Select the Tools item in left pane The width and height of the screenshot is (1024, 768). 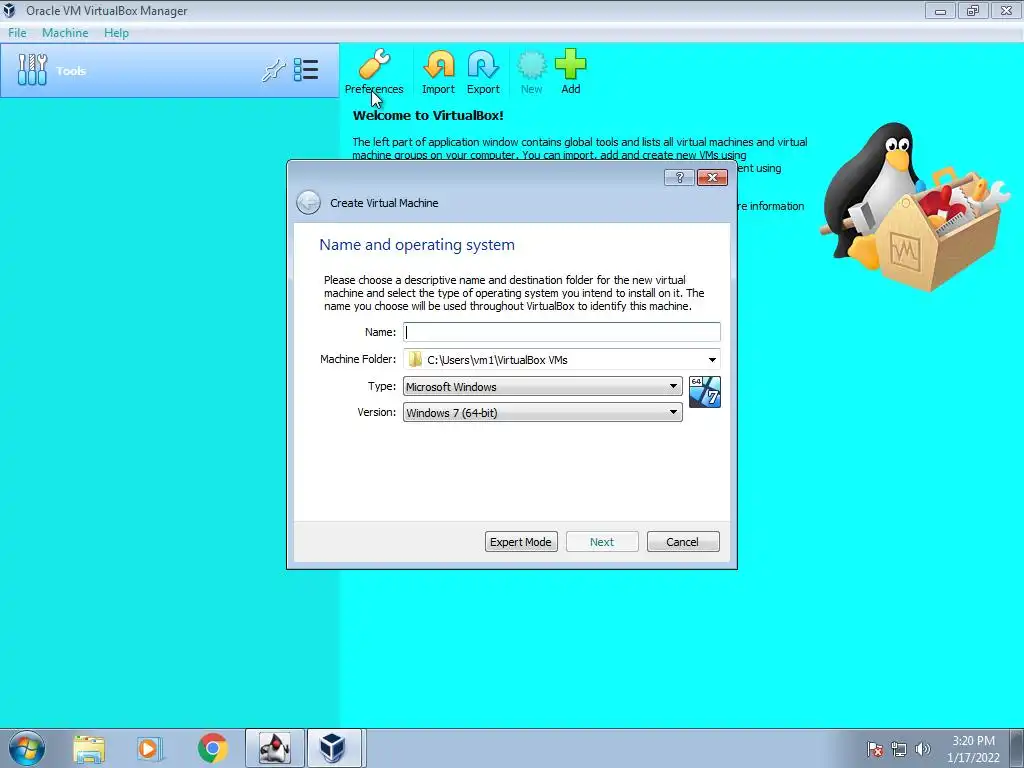170,71
